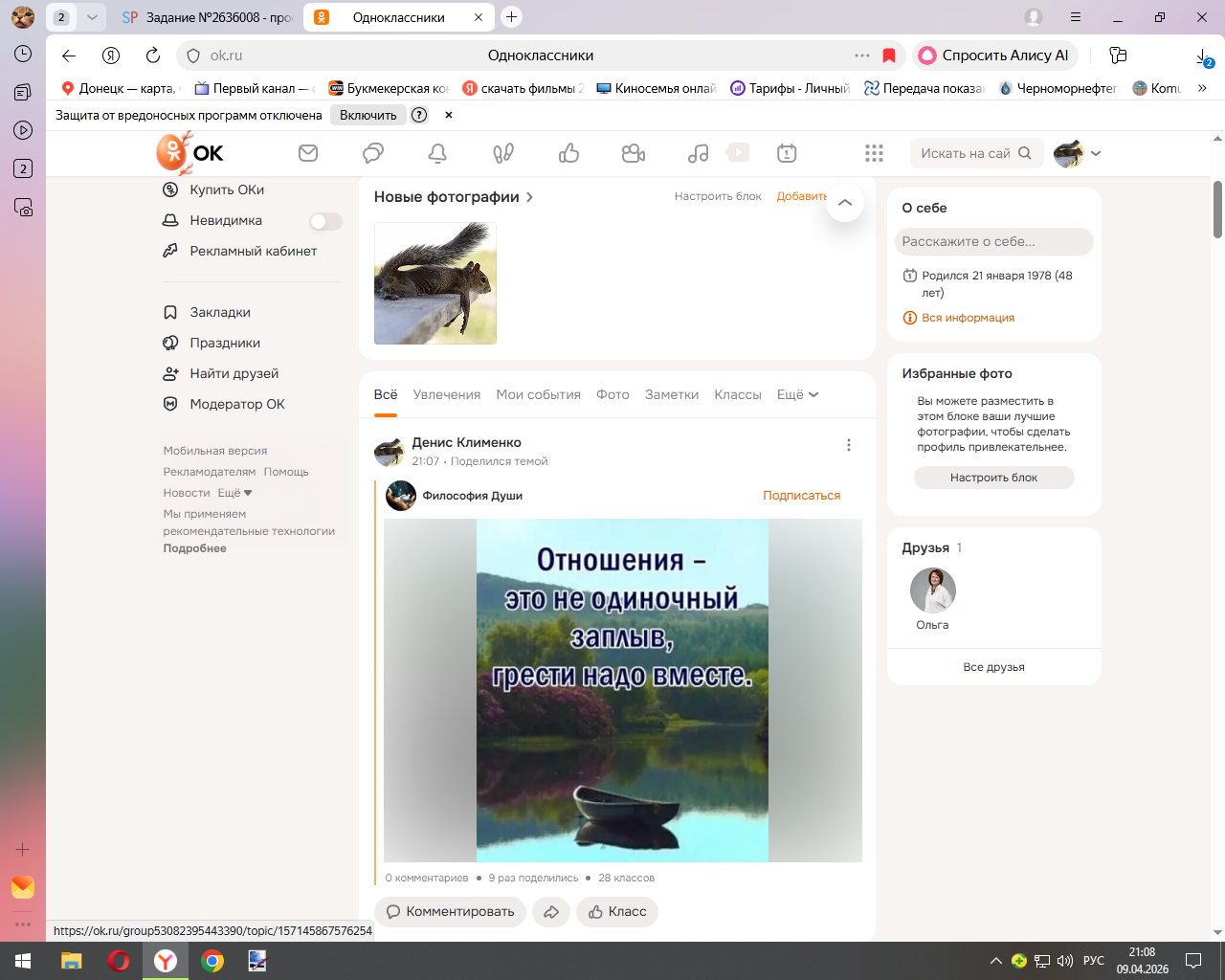Show more bookmarks with the double chevron
1225x980 pixels.
(1203, 88)
